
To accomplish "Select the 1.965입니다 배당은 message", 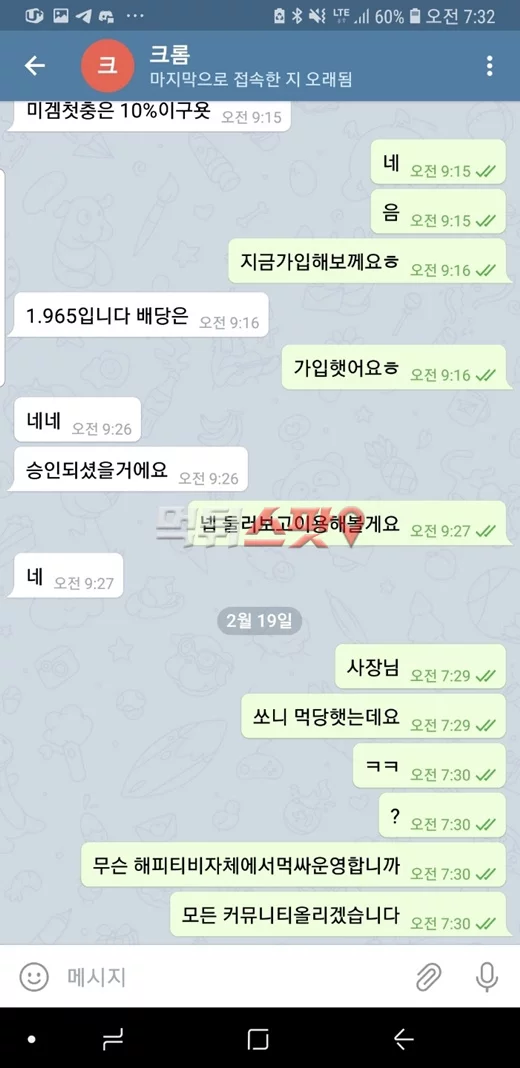I will [138, 315].
